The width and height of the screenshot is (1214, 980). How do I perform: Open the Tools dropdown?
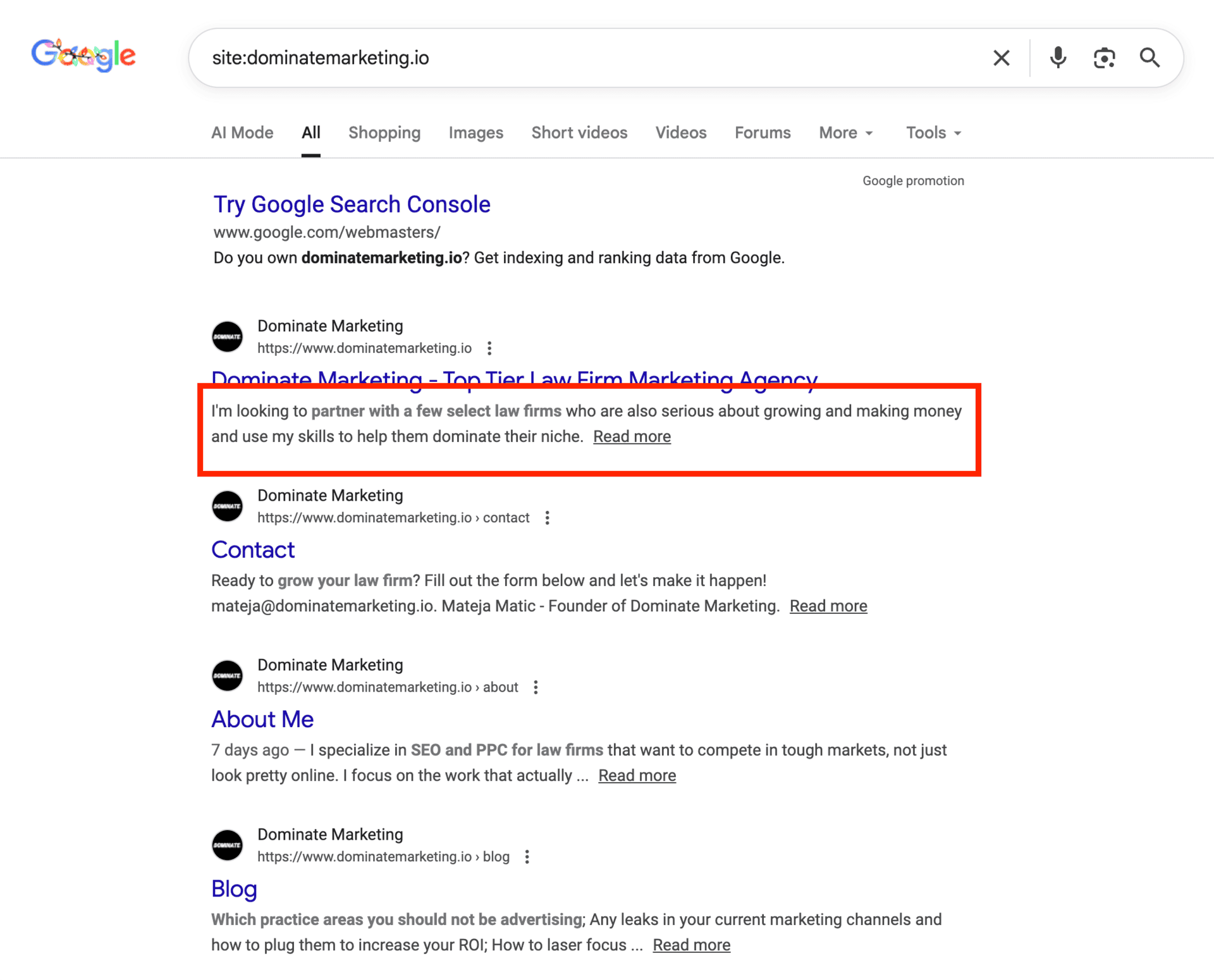[932, 133]
